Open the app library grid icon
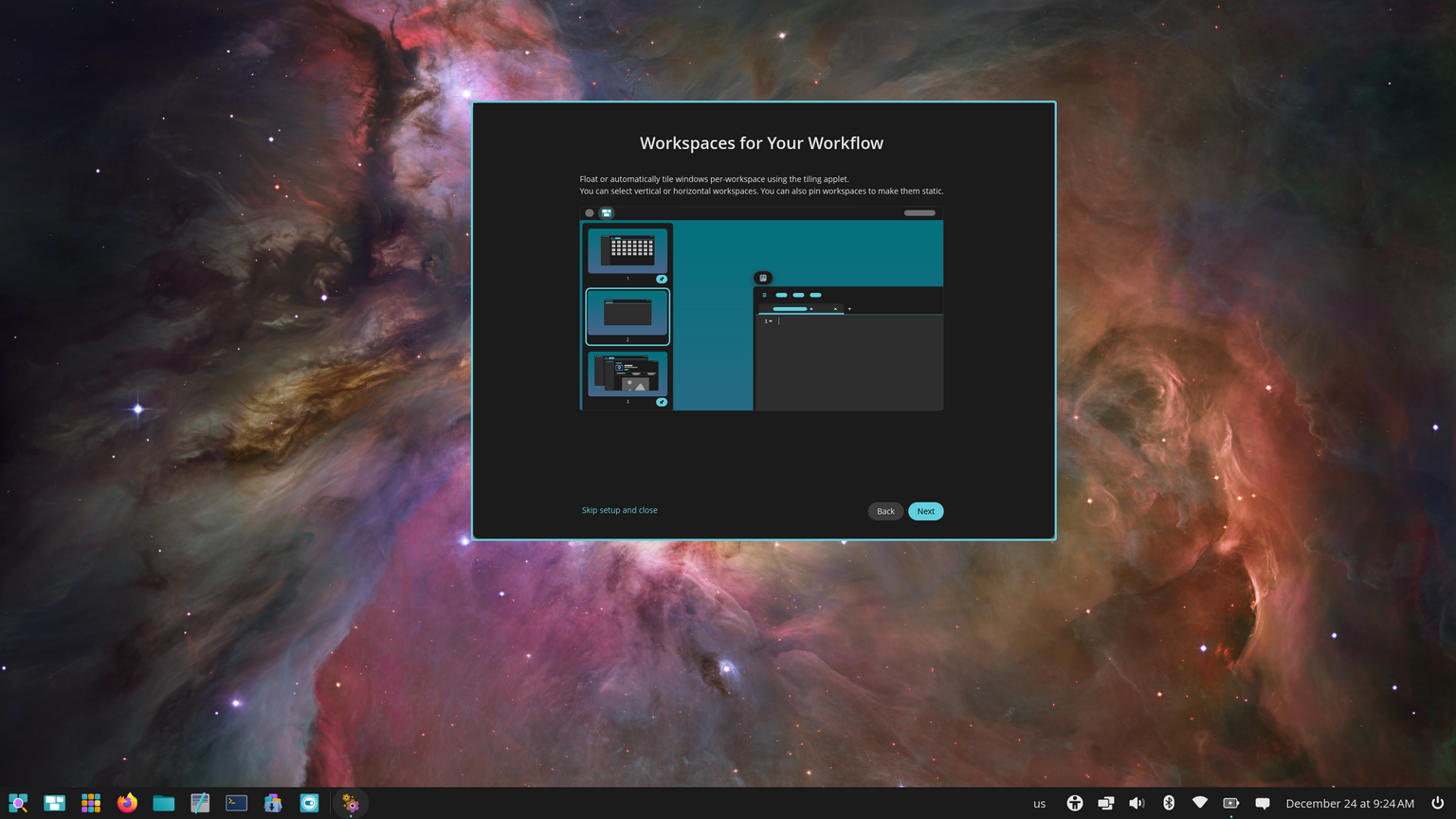1456x819 pixels. (90, 803)
